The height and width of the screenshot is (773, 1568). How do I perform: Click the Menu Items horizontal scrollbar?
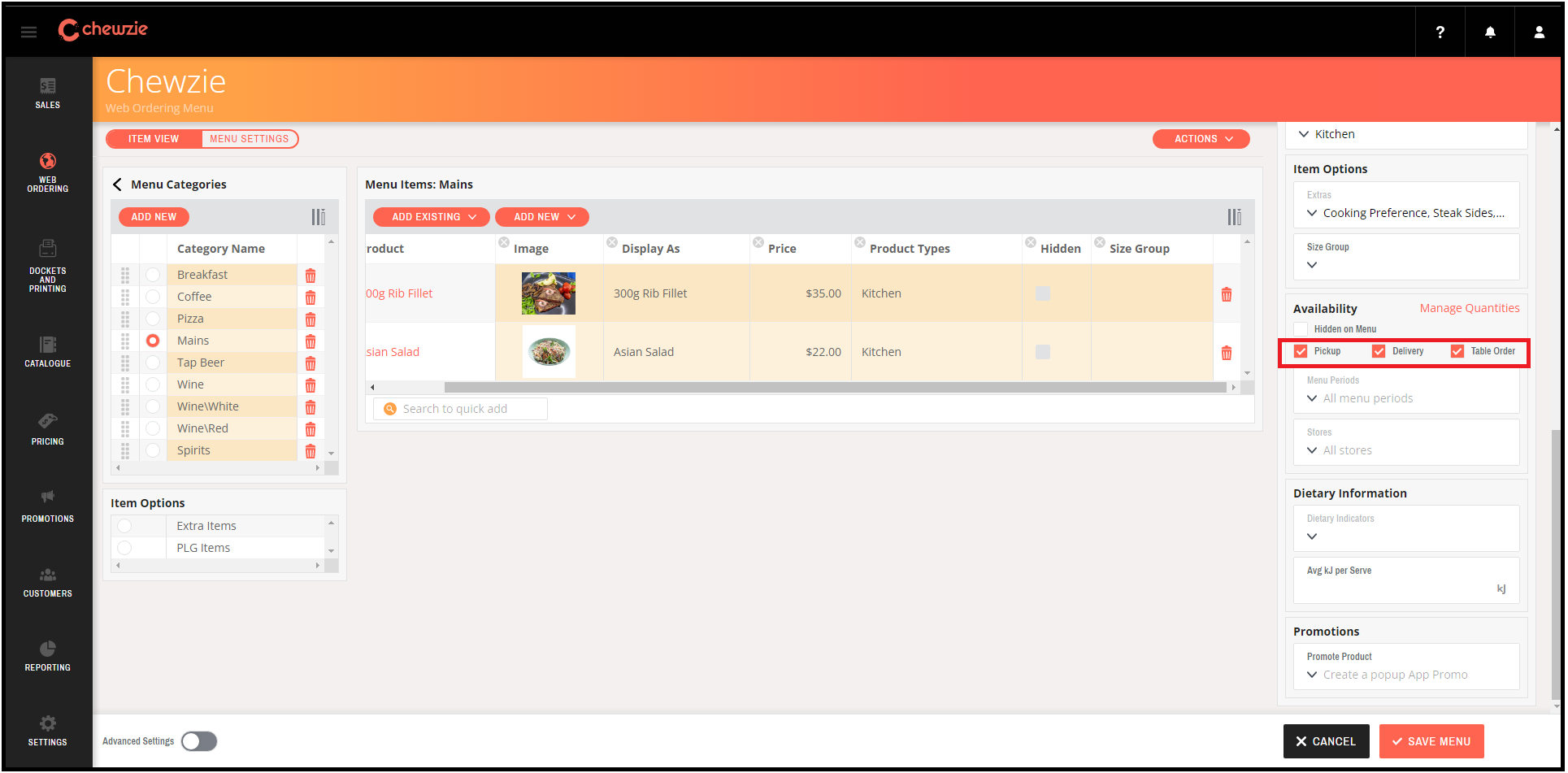pos(835,388)
